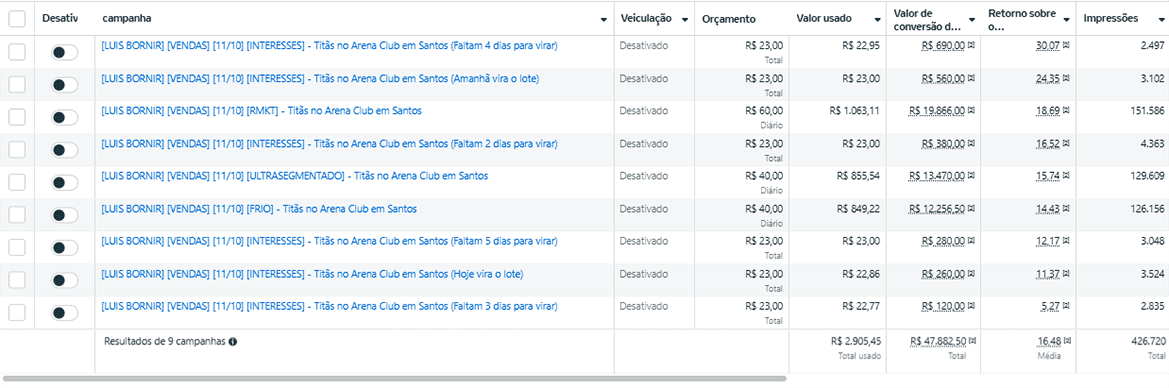
Task: Toggle the RMKT campaign on/off switch
Action: [64, 118]
